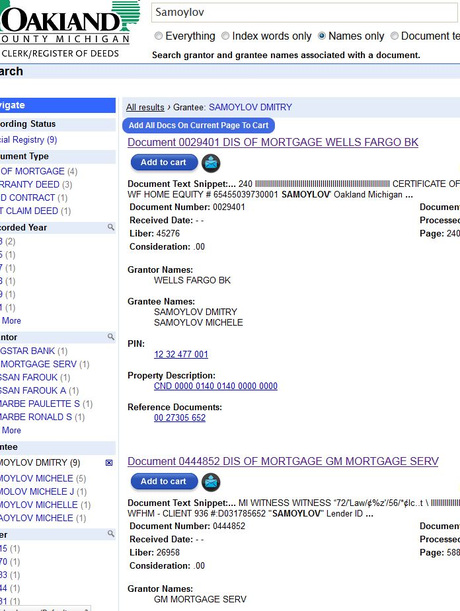Select Document text radio option
This screenshot has height=611, width=460.
pyautogui.click(x=395, y=36)
